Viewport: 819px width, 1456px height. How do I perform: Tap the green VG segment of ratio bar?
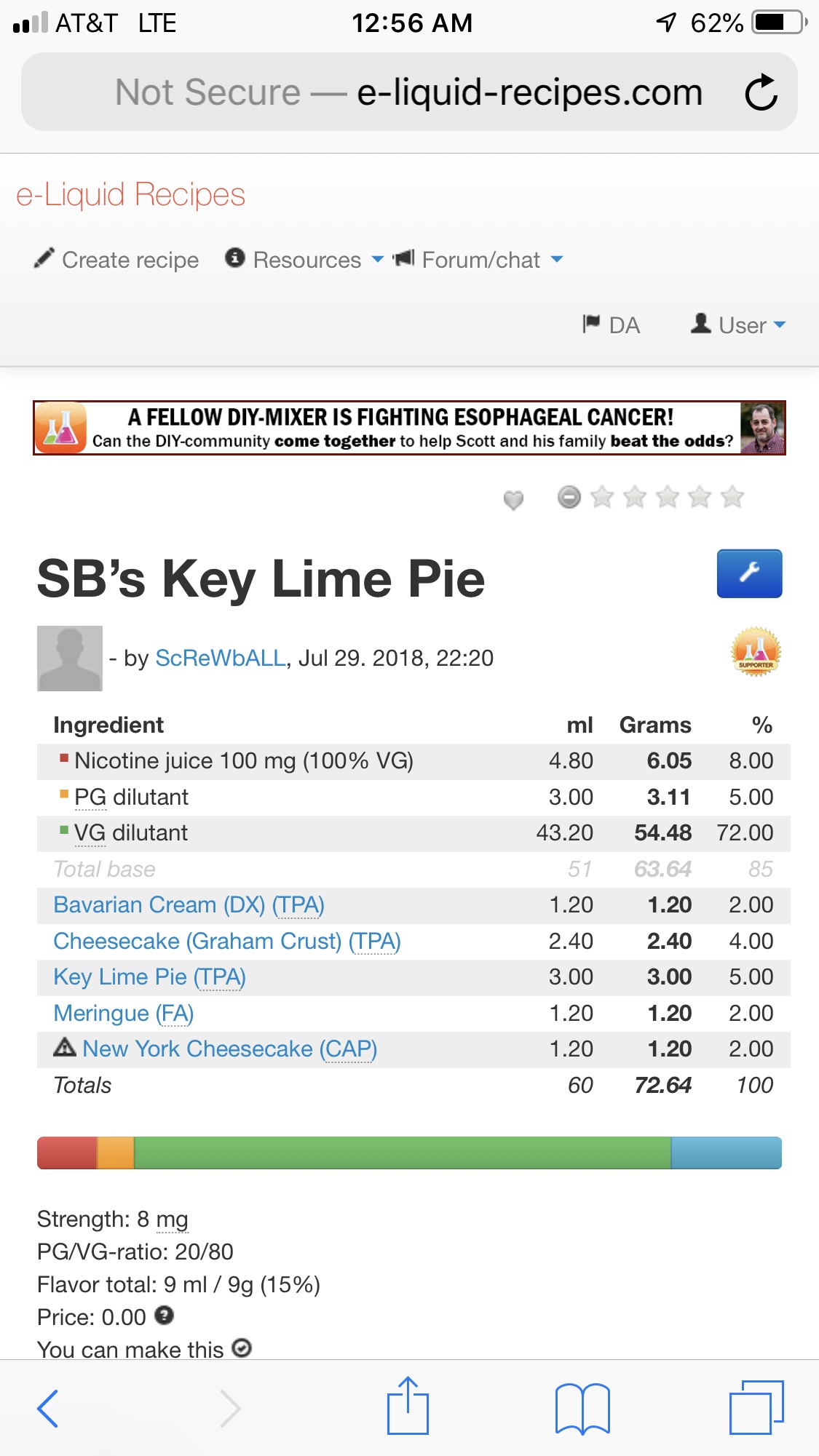402,1153
